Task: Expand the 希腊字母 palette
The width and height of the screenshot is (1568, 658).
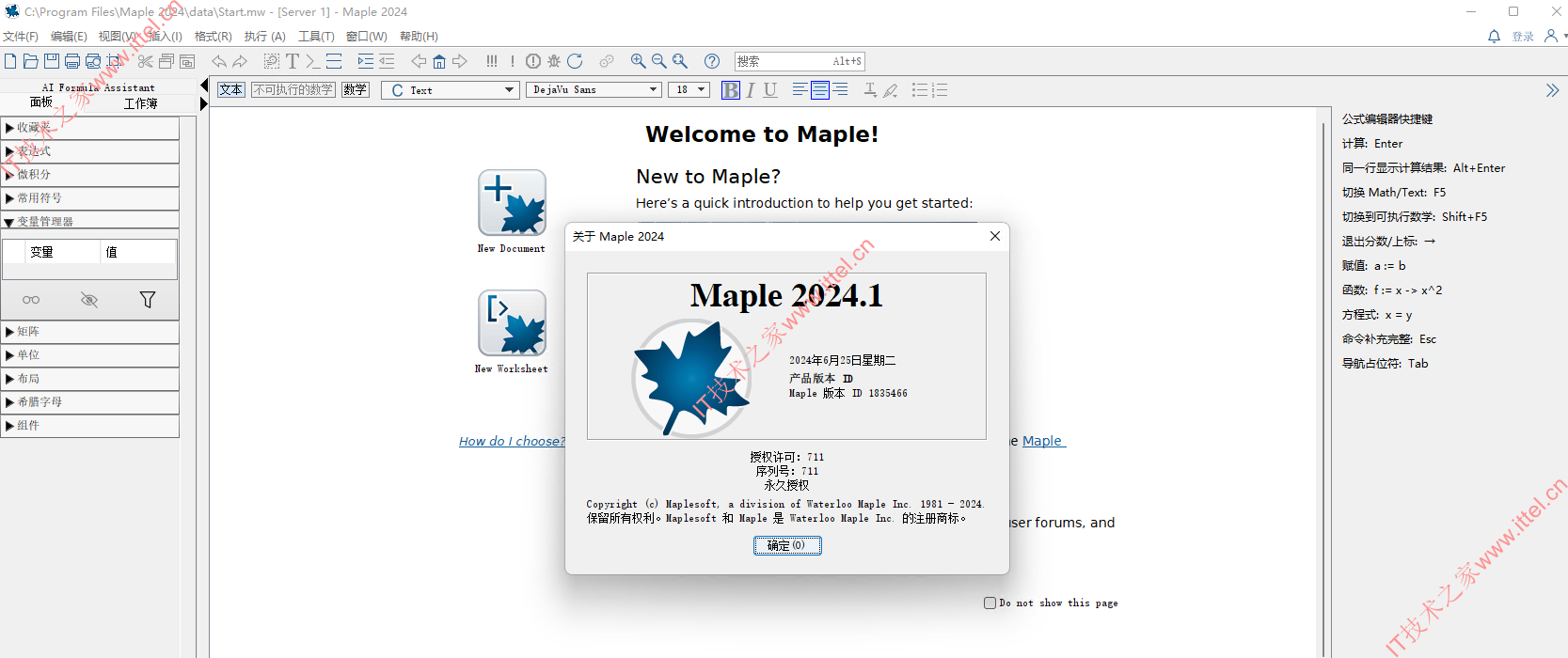Action: coord(89,402)
